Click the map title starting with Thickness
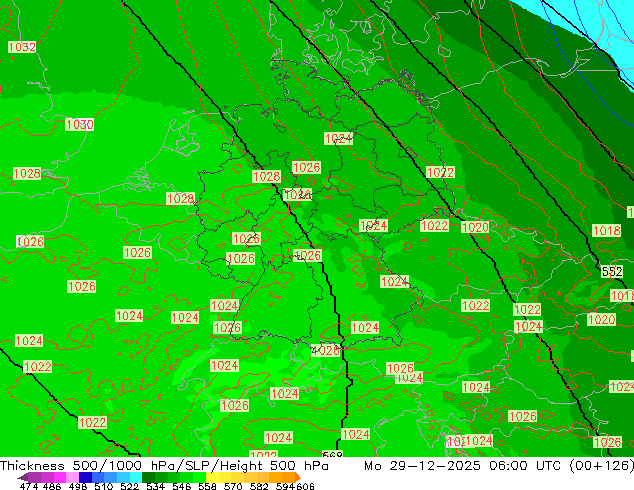Image resolution: width=634 pixels, height=490 pixels. click(164, 465)
